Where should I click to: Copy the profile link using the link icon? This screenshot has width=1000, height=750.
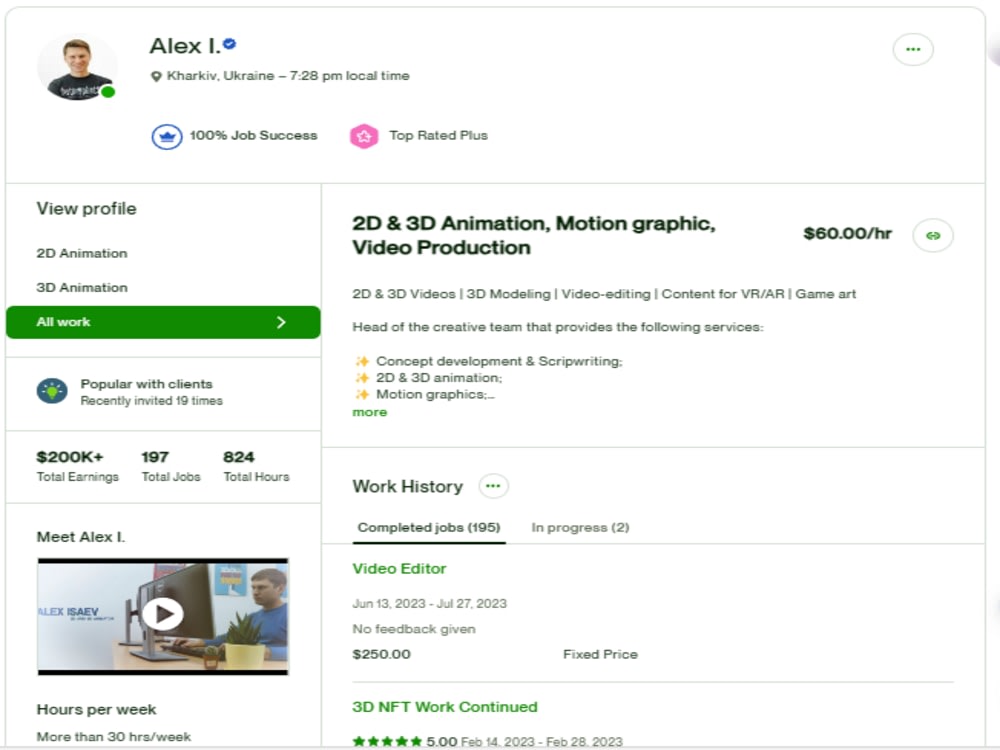[x=931, y=236]
